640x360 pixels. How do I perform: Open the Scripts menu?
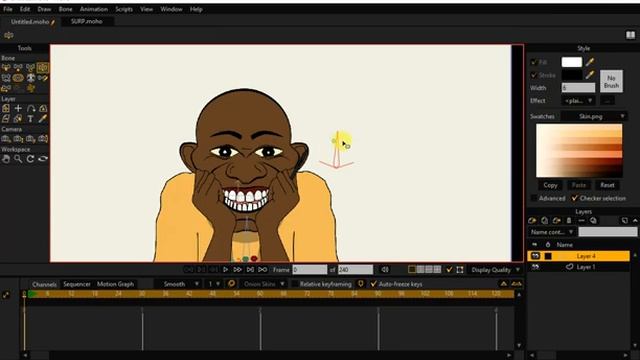[x=124, y=9]
